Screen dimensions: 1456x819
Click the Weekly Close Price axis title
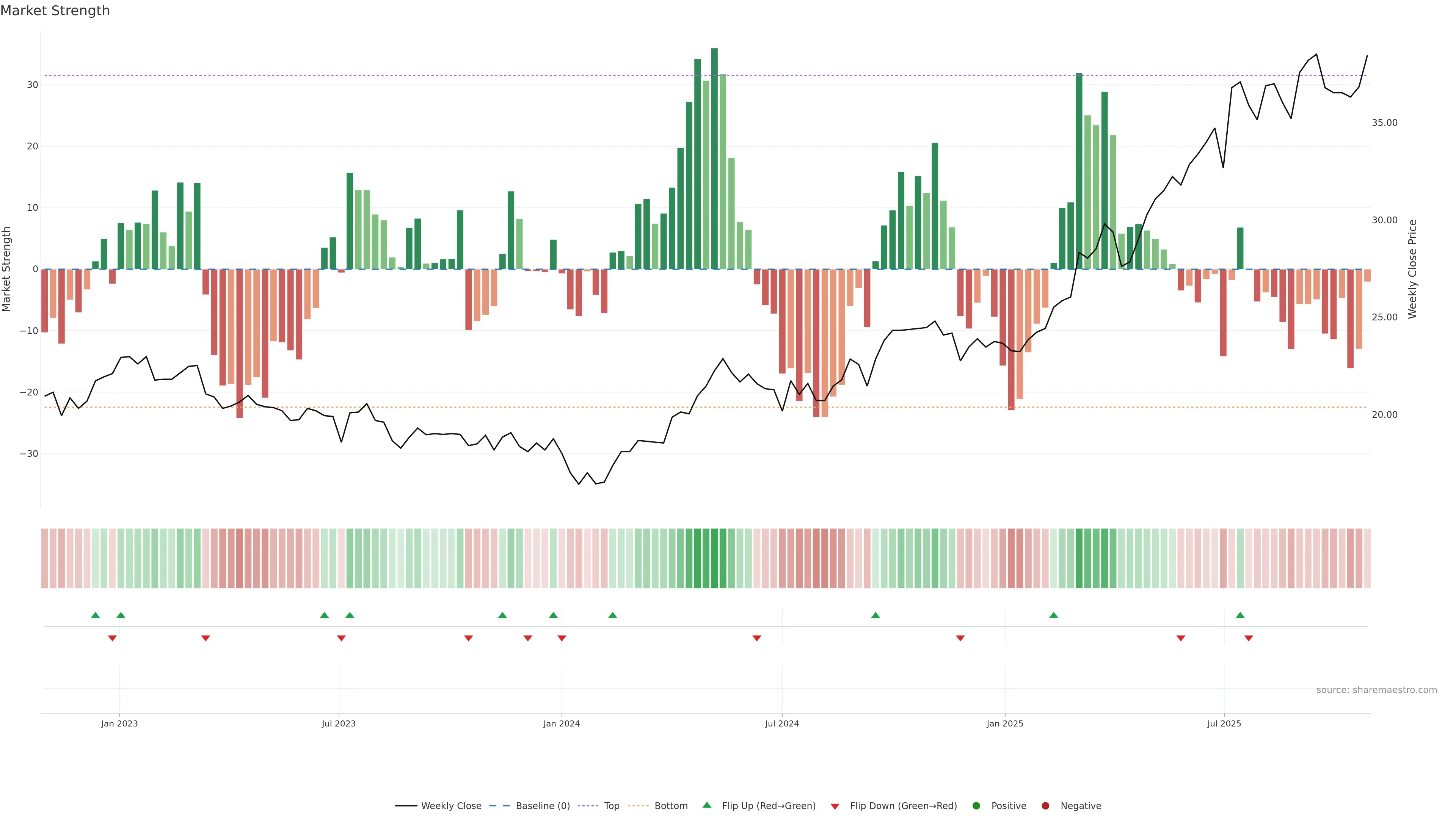[x=1412, y=269]
